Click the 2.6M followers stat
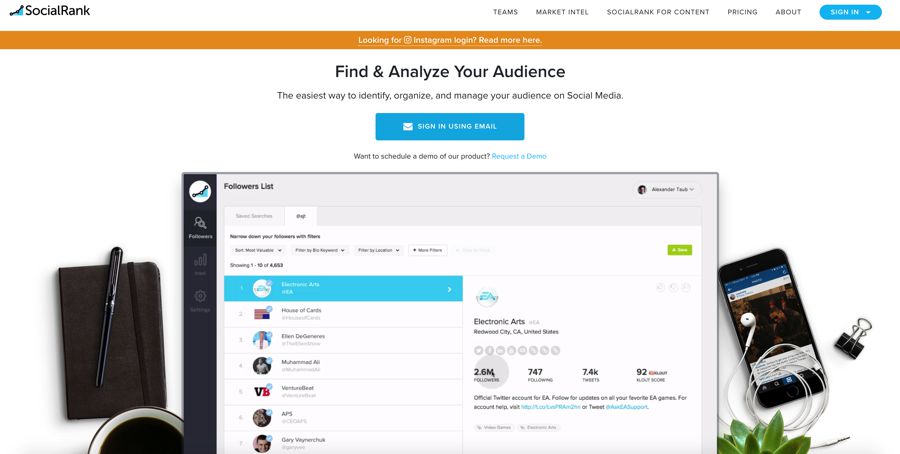This screenshot has width=900, height=454. coord(486,375)
